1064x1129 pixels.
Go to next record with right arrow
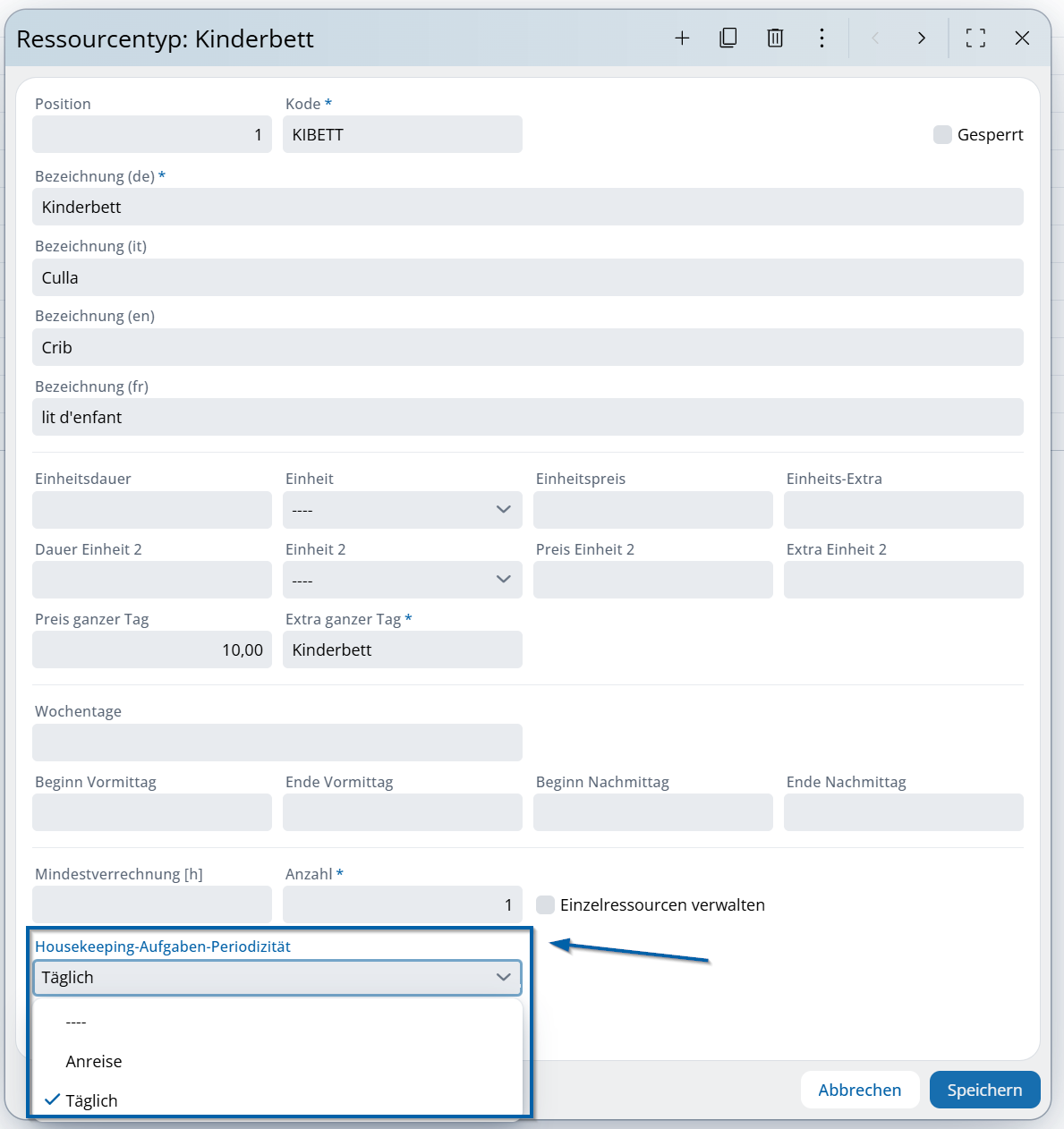[x=921, y=38]
